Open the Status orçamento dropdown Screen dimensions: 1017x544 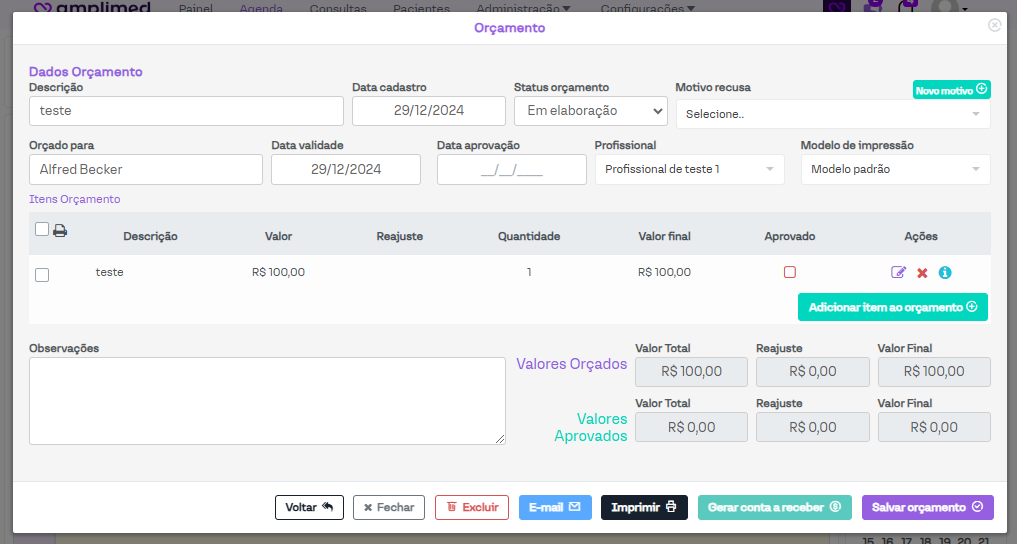pyautogui.click(x=590, y=111)
